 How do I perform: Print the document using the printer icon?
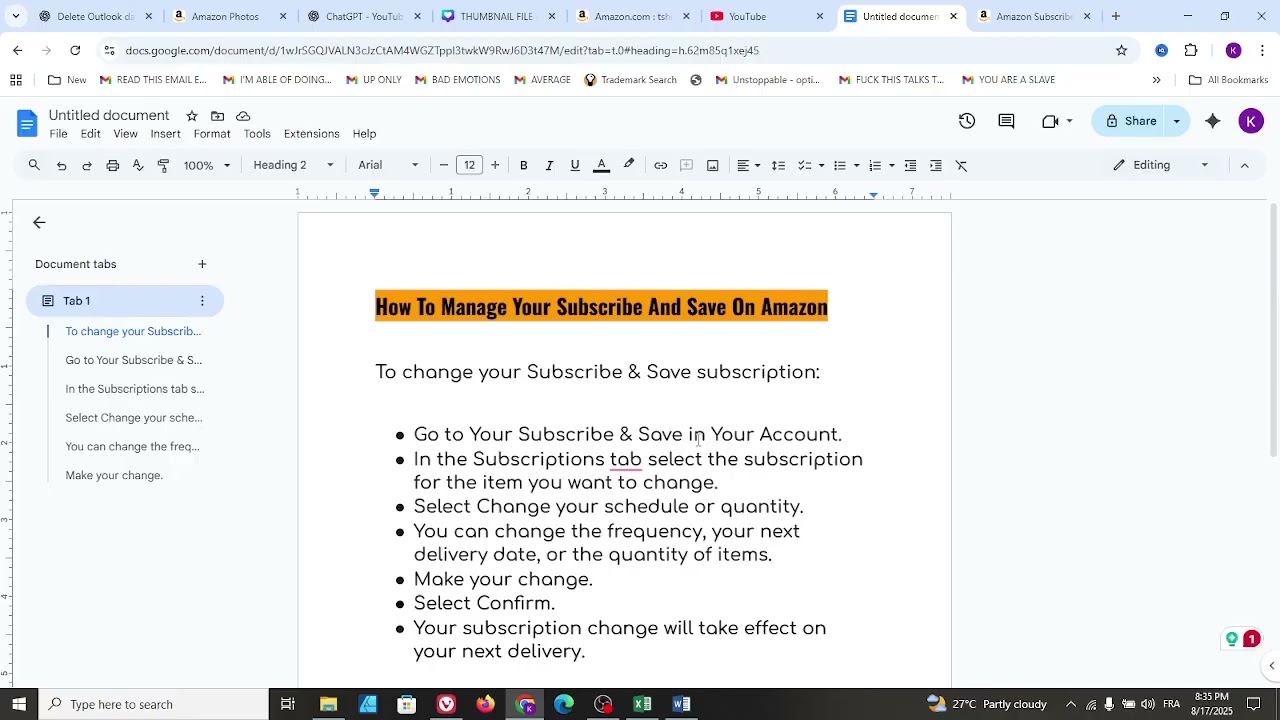click(113, 165)
